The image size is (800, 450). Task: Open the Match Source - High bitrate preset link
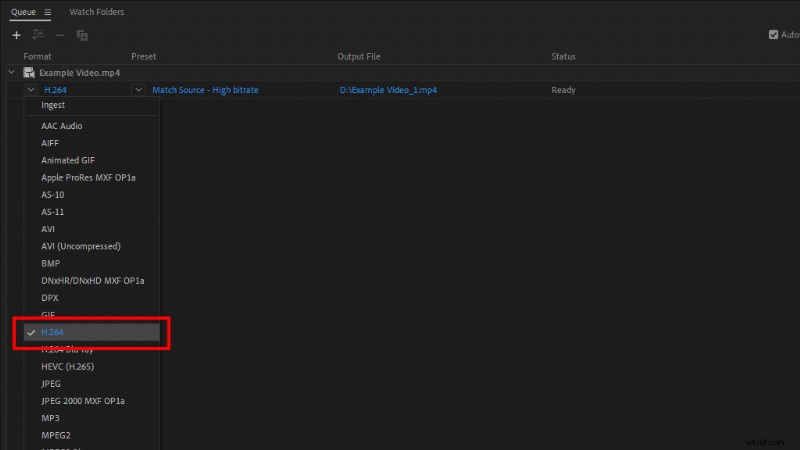tap(205, 90)
